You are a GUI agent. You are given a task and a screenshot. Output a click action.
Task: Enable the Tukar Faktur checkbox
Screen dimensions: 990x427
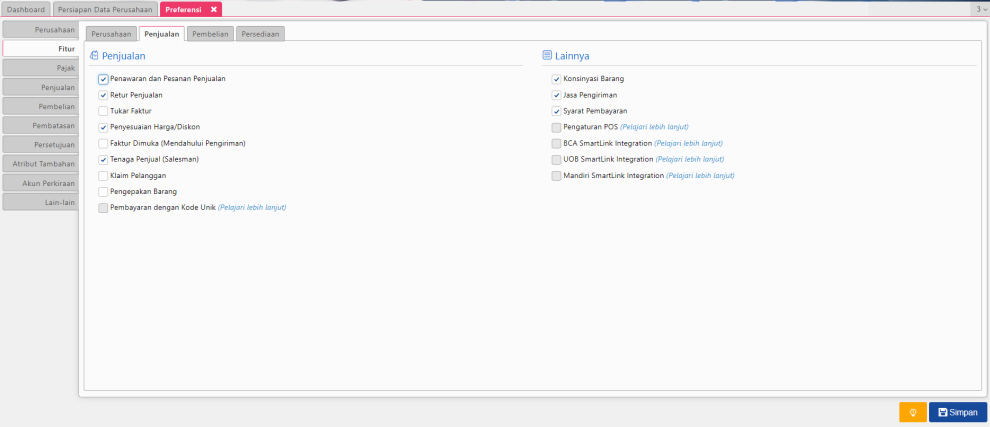pyautogui.click(x=103, y=111)
